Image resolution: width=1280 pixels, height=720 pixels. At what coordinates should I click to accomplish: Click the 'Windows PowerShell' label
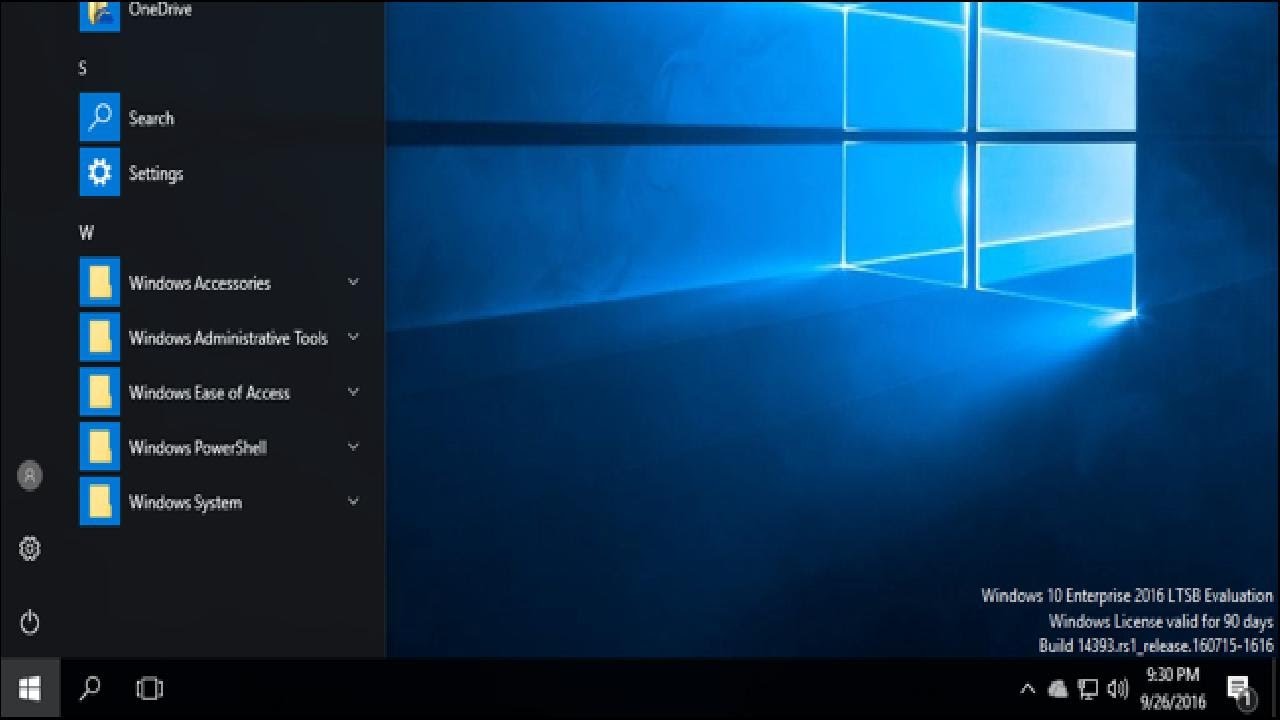point(198,448)
